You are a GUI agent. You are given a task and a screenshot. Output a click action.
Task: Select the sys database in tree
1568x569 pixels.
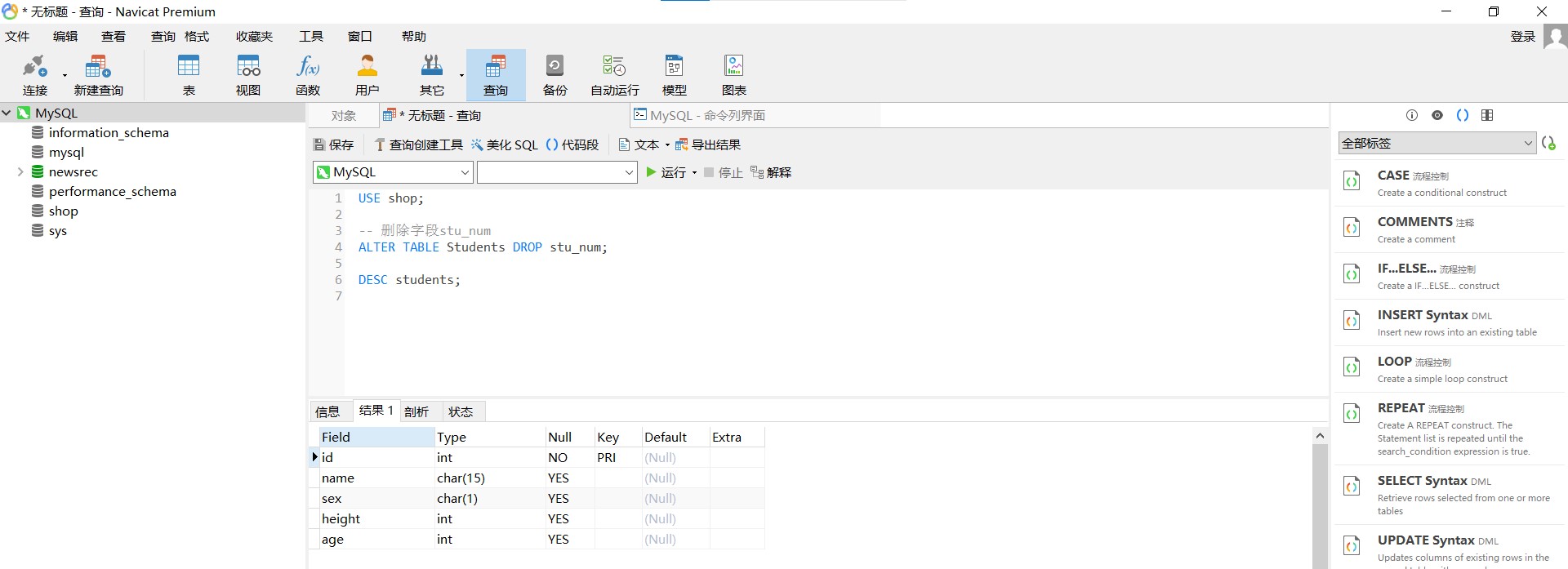[57, 231]
